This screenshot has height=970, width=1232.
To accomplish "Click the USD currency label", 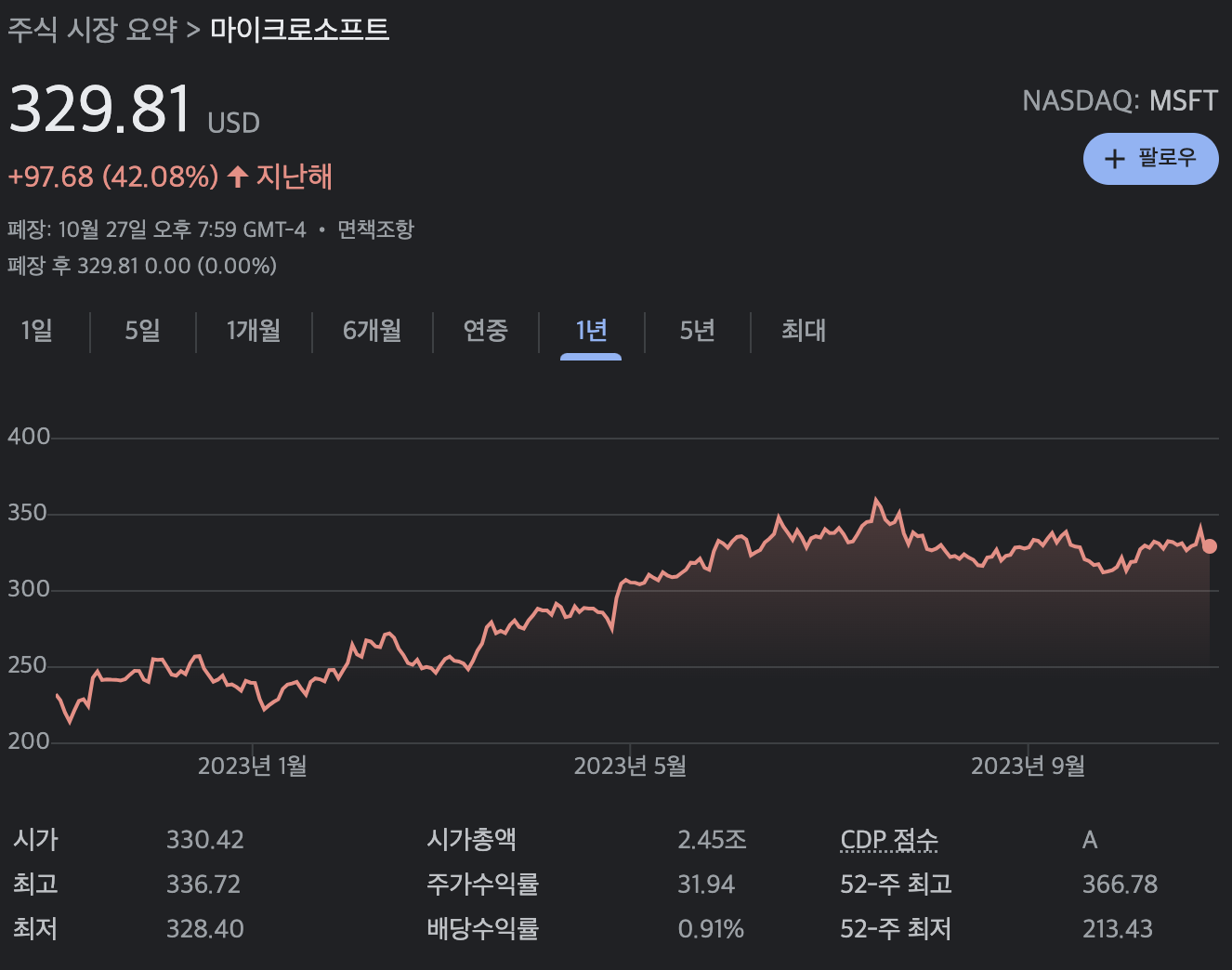I will [233, 123].
